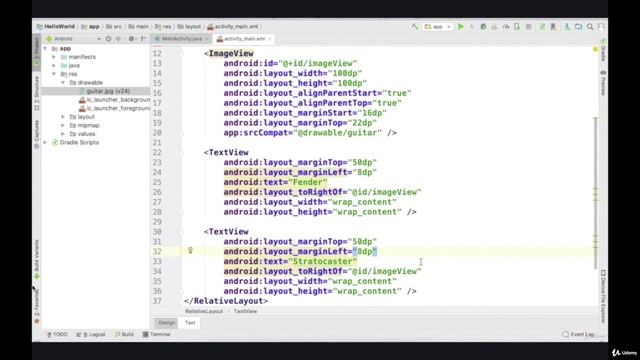The image size is (640, 360).
Task: Open the TODO tool window
Action: point(57,335)
